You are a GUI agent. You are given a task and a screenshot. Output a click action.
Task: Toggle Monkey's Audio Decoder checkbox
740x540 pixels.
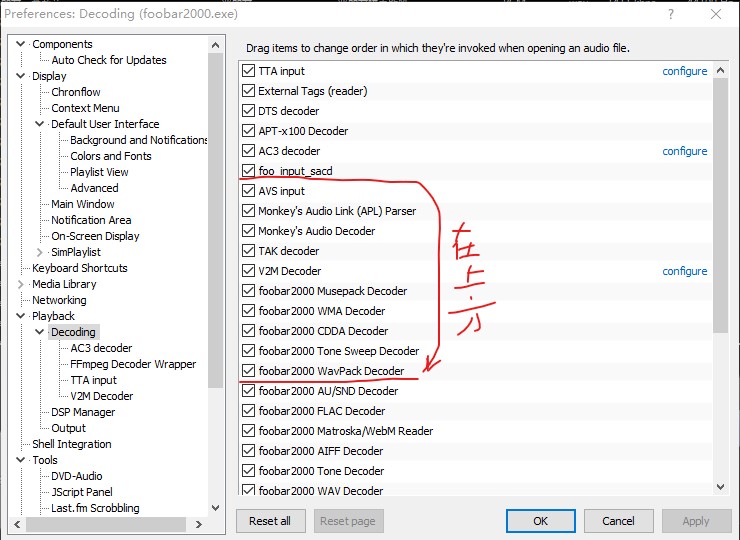(x=249, y=231)
